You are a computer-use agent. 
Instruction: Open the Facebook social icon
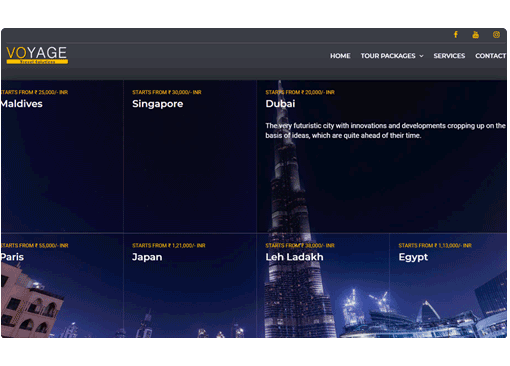tap(456, 35)
